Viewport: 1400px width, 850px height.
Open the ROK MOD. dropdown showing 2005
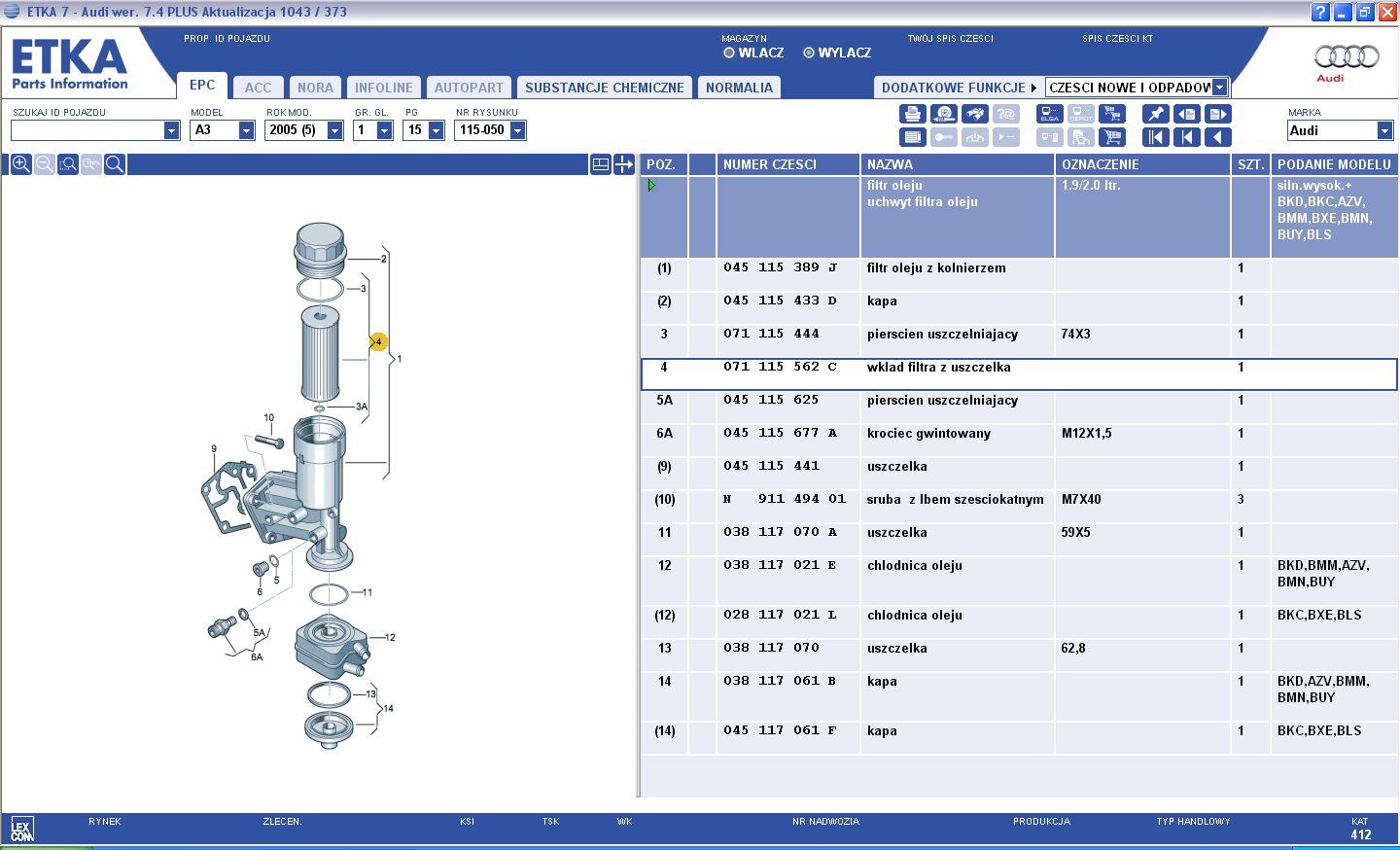[335, 130]
